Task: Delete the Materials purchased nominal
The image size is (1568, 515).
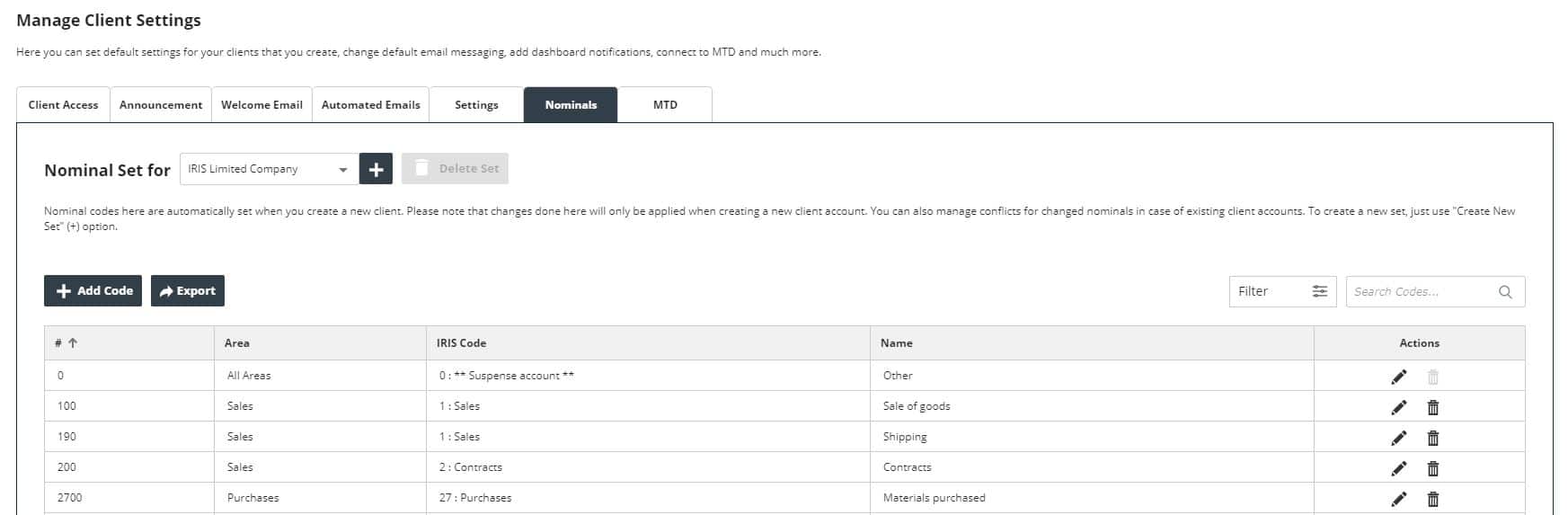Action: [x=1432, y=499]
